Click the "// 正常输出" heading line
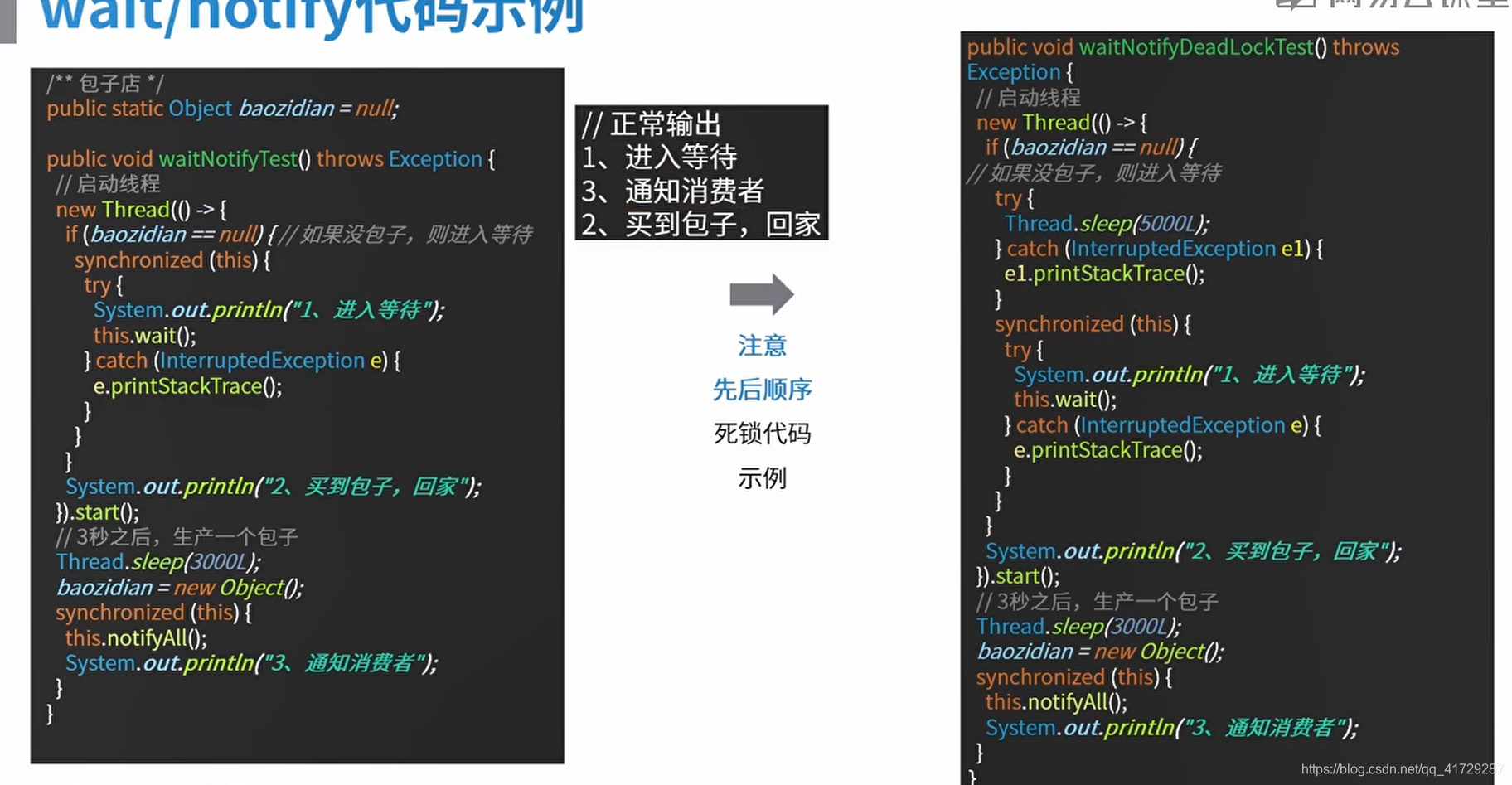Image resolution: width=1512 pixels, height=785 pixels. 652,124
